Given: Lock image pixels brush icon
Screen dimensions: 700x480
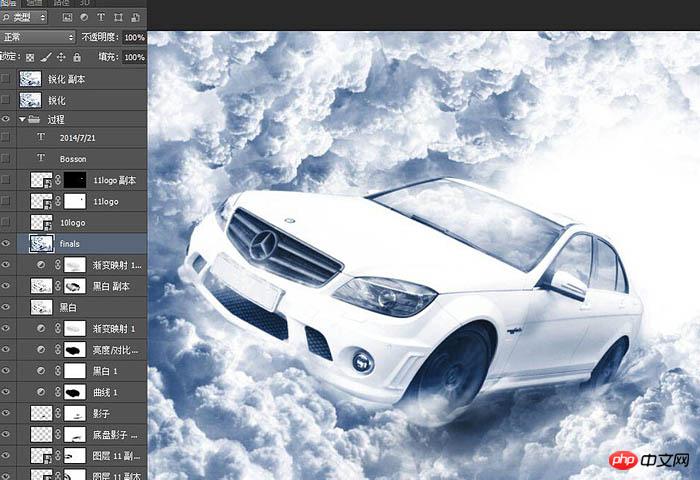Looking at the screenshot, I should tap(46, 57).
